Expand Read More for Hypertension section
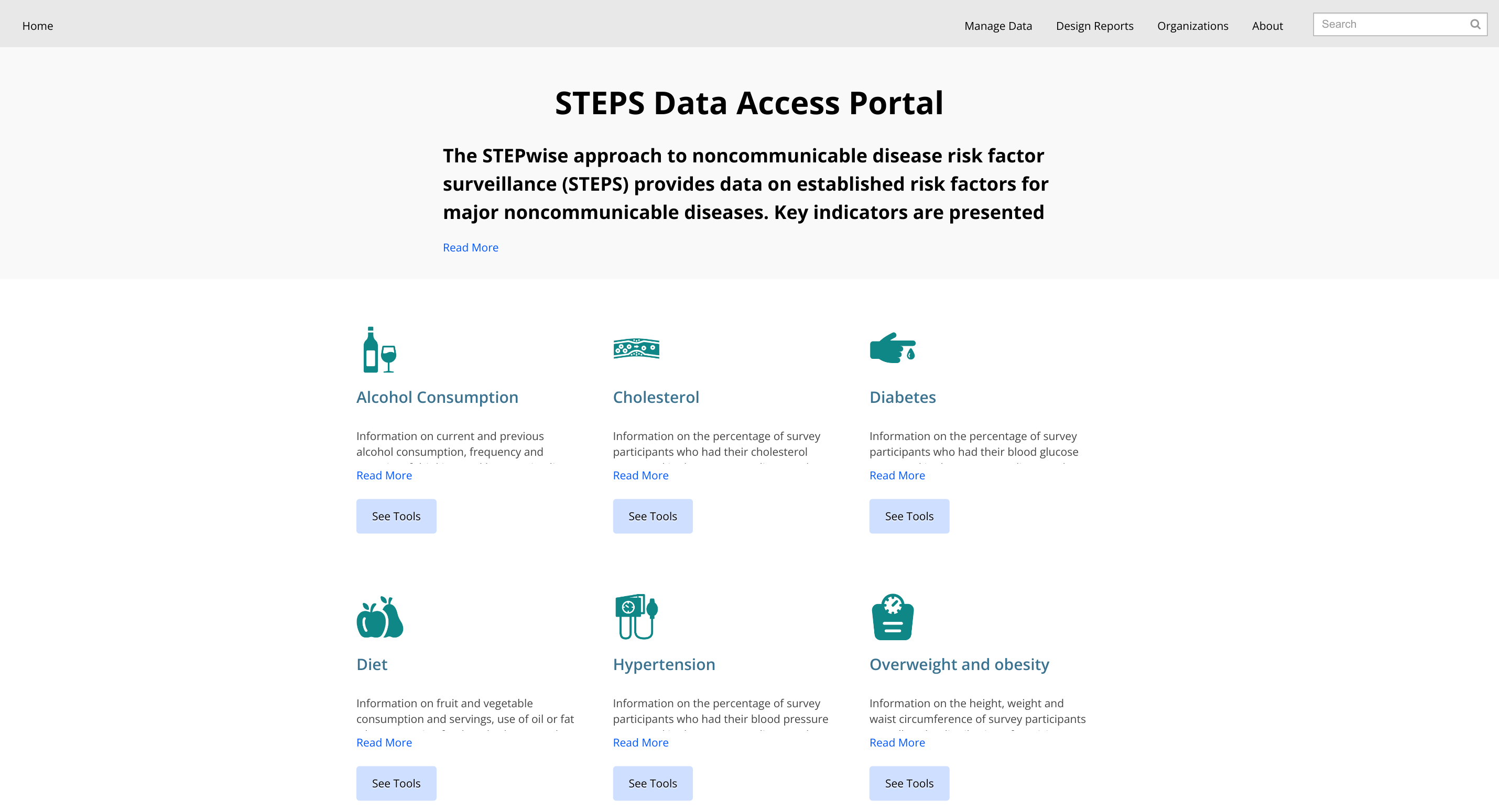 coord(640,742)
